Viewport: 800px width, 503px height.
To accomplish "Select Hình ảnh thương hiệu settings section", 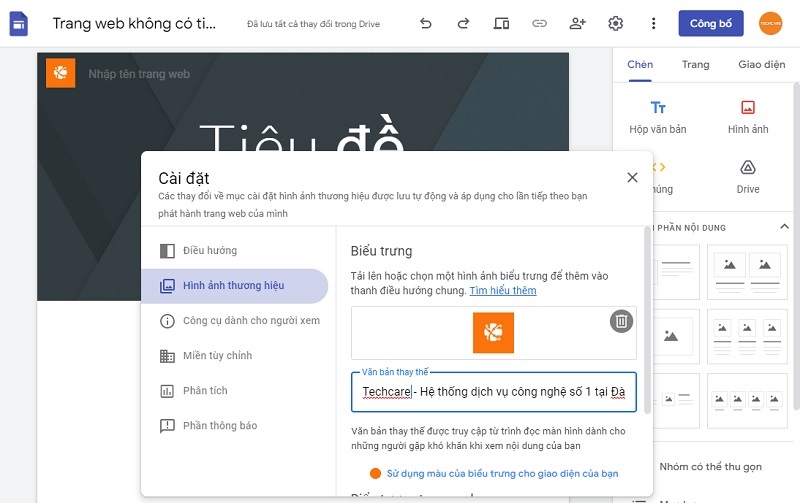I will pyautogui.click(x=235, y=286).
